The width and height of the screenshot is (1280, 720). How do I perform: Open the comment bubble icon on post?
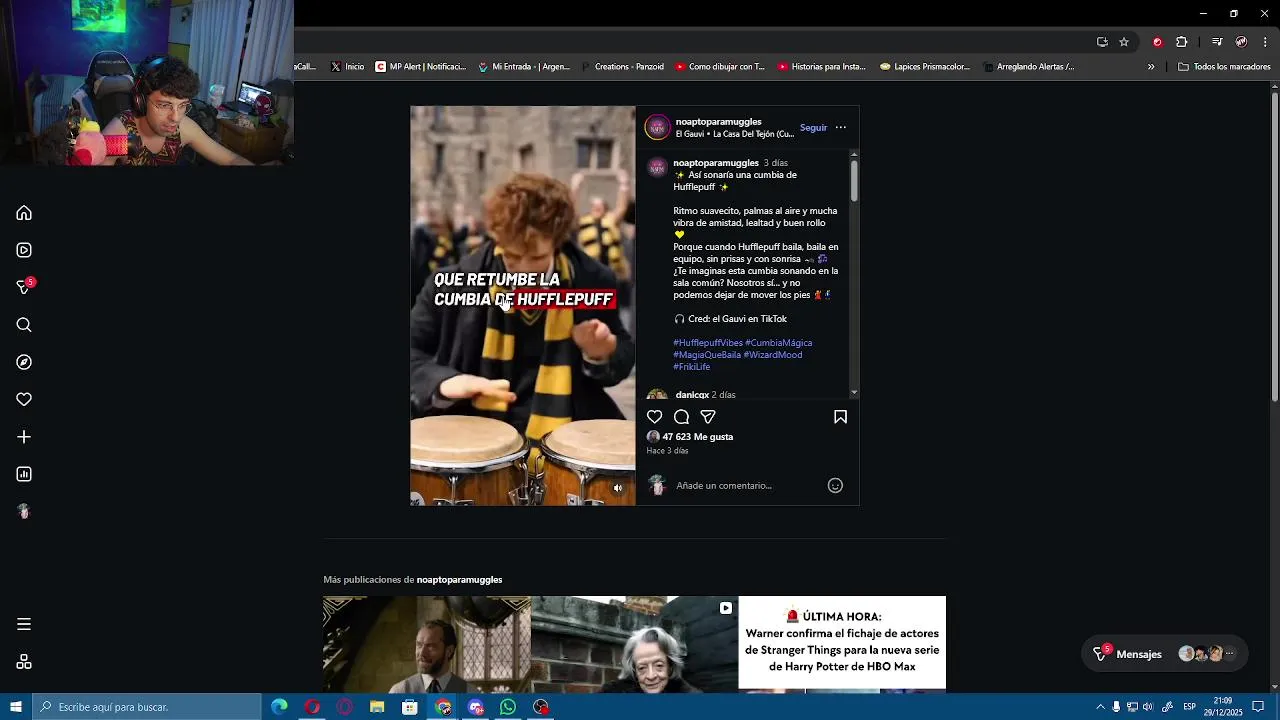tap(681, 417)
